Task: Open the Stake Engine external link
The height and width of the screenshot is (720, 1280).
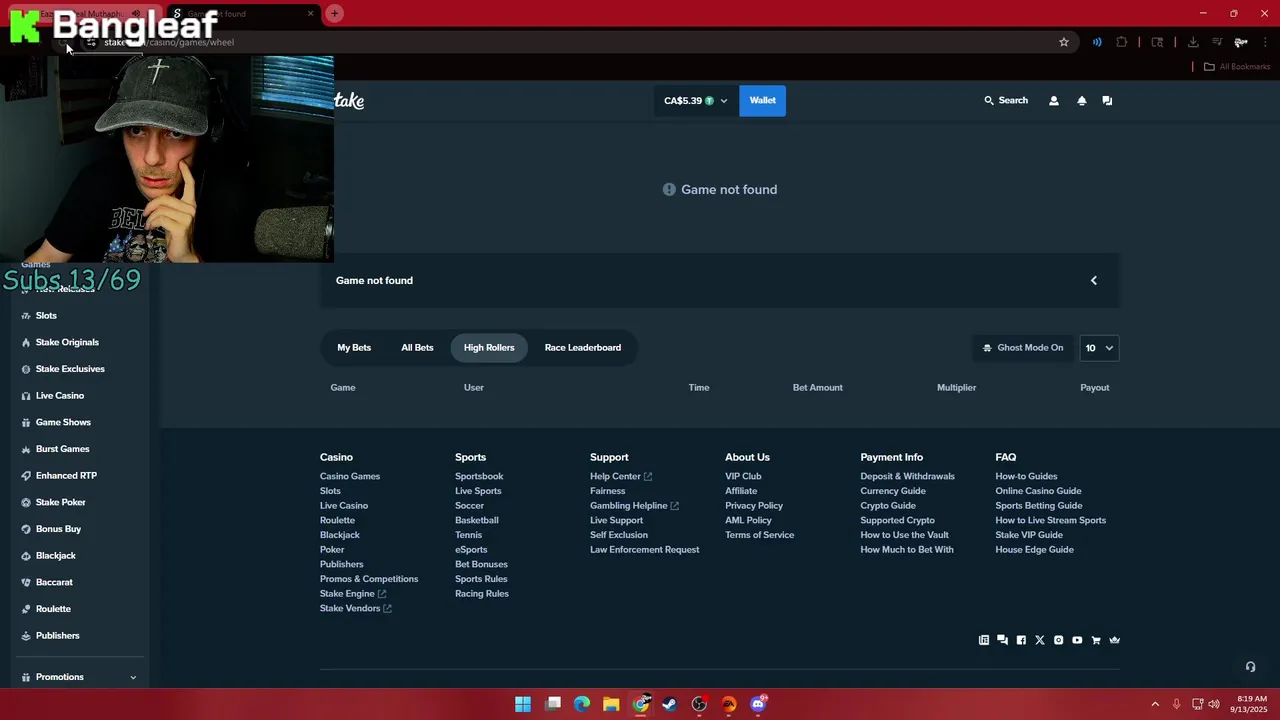Action: 353,594
